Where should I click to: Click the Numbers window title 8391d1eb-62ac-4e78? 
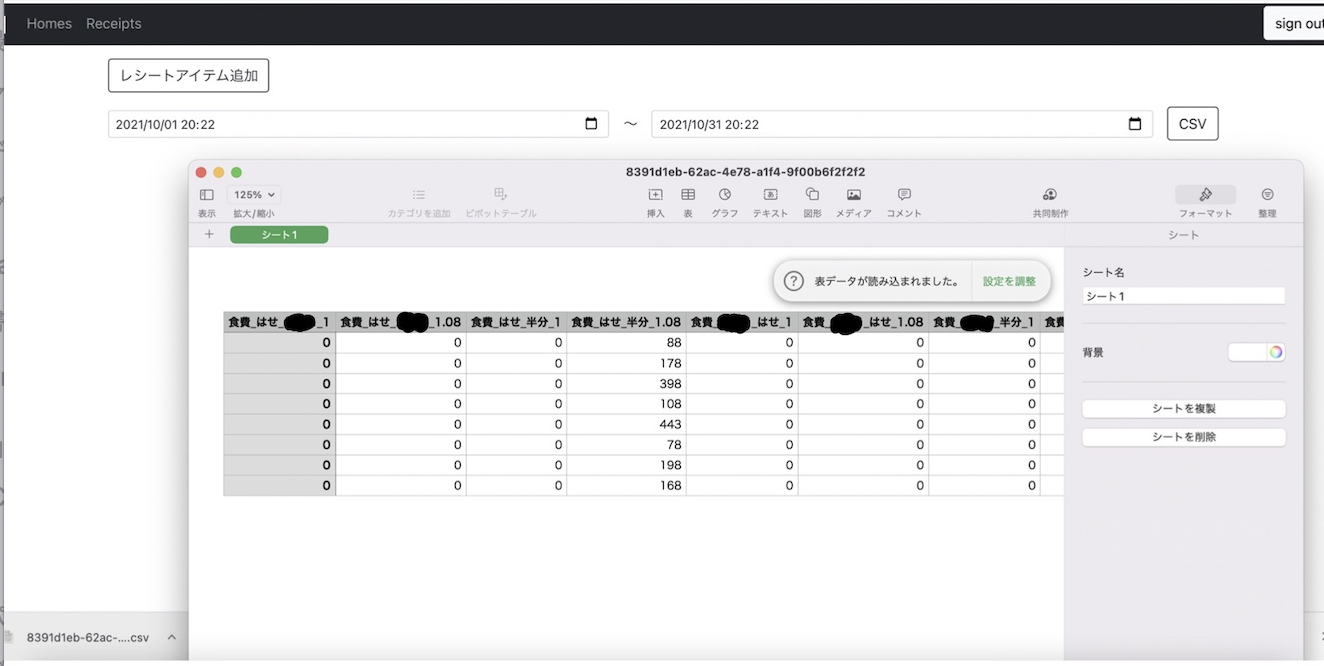click(x=745, y=171)
